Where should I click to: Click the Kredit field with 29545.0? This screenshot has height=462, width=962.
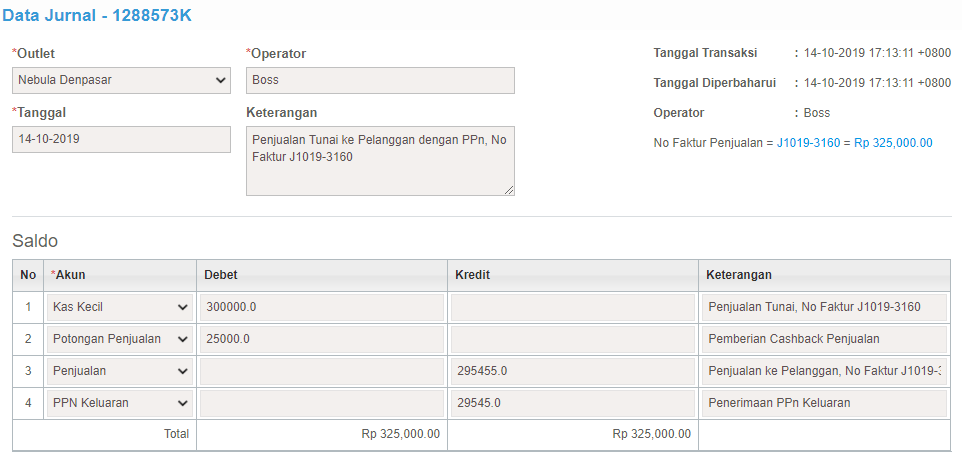click(x=572, y=403)
